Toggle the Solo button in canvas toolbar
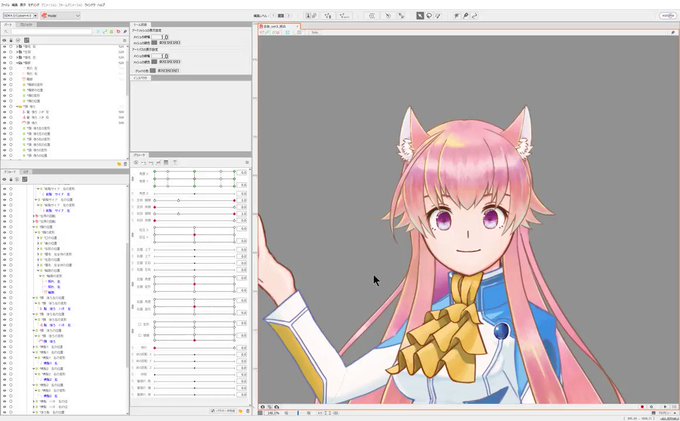 tap(315, 33)
